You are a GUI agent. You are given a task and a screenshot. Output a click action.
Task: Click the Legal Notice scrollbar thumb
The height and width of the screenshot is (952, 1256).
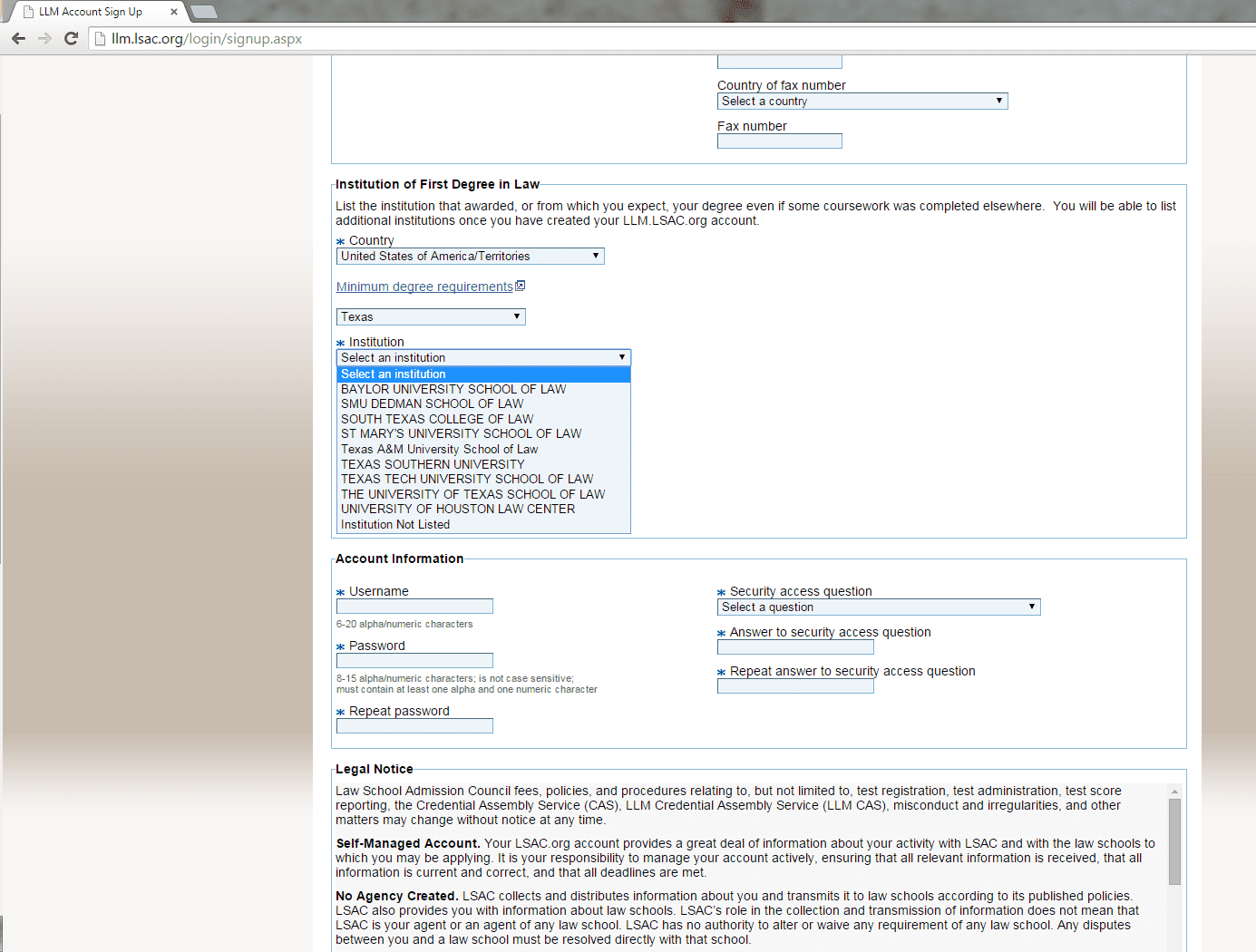tap(1174, 841)
